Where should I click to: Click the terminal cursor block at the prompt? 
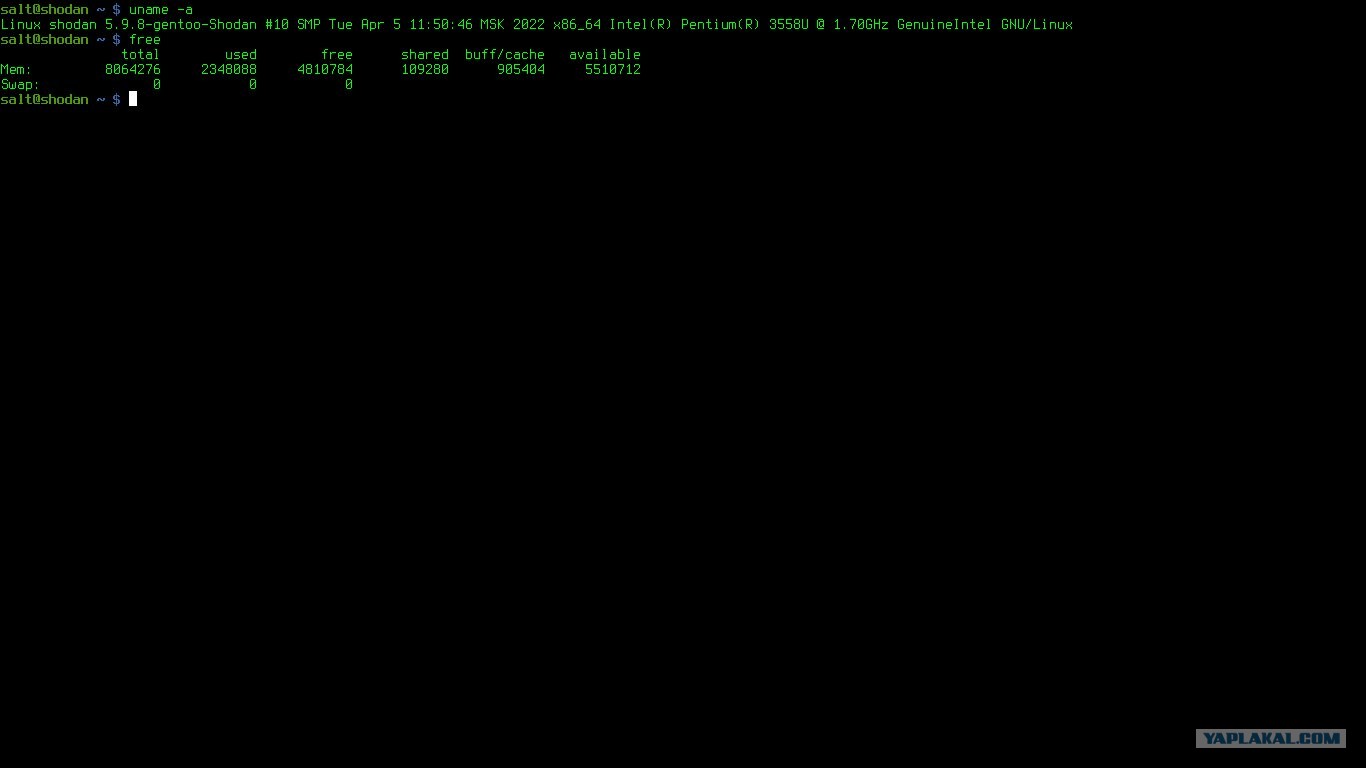pos(133,99)
